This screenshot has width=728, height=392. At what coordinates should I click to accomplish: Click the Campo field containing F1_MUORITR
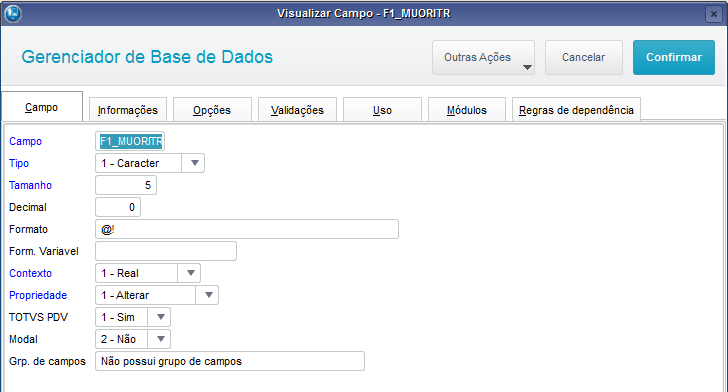(130, 141)
